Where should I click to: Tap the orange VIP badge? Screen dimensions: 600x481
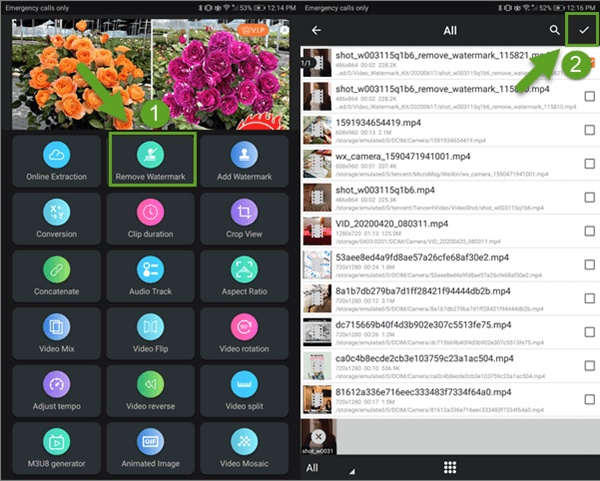click(253, 30)
